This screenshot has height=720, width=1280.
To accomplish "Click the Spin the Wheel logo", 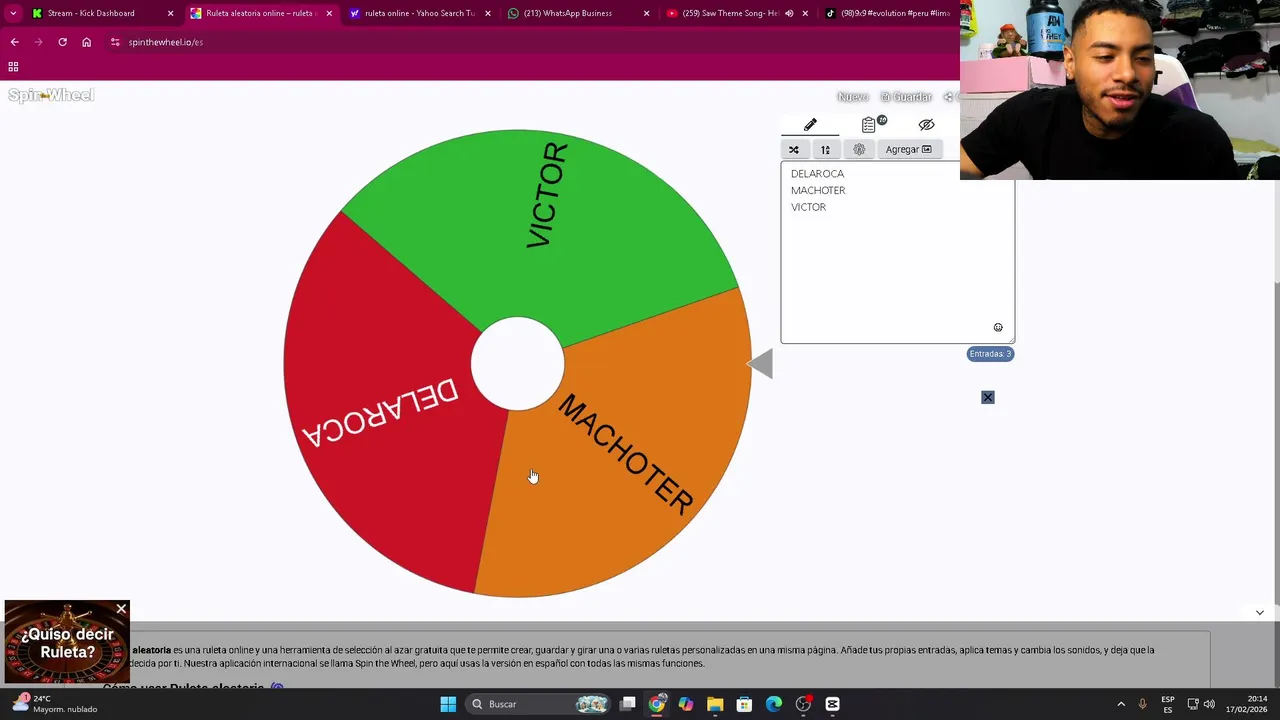I will click(x=51, y=96).
